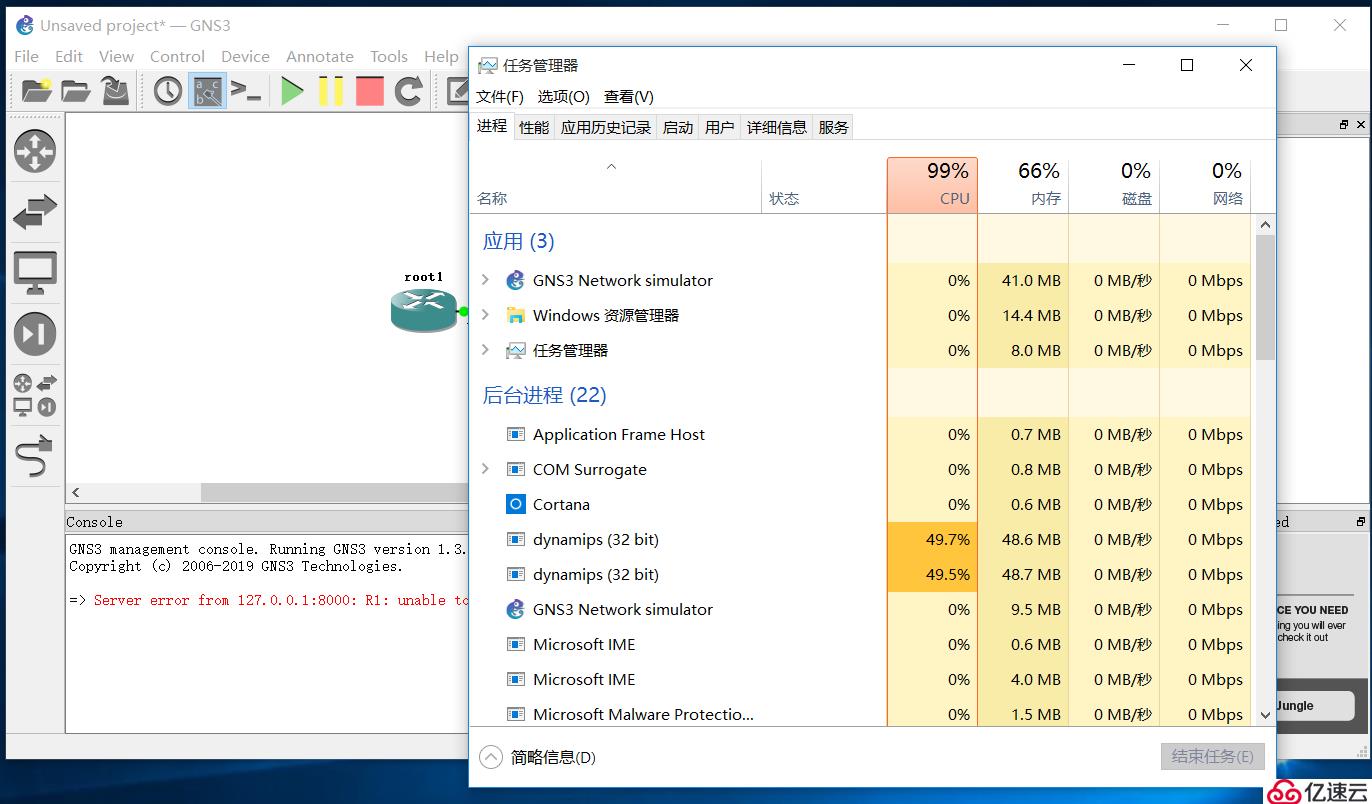Switch to the 进程 tab

(492, 126)
